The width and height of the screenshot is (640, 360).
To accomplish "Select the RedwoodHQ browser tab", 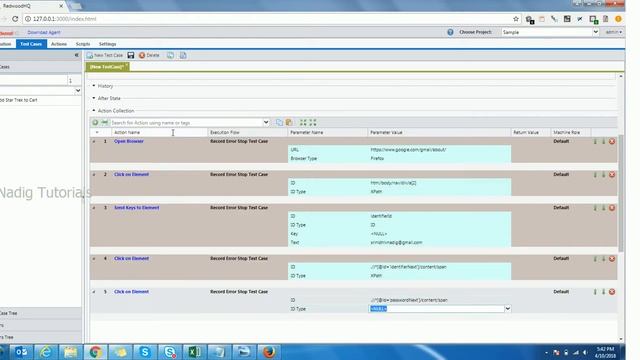I will 32,6.
